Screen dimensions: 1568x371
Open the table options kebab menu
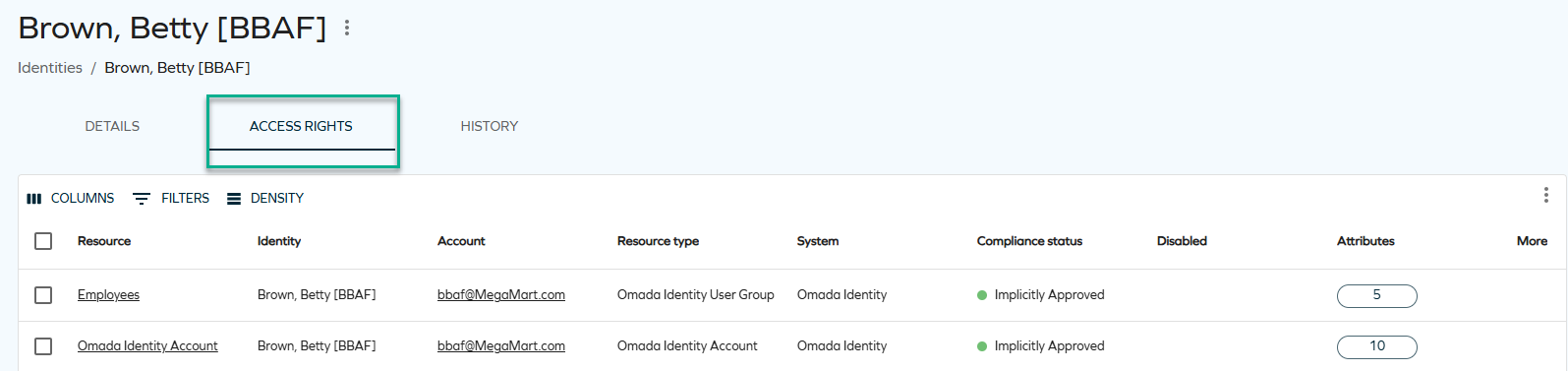(x=1545, y=195)
